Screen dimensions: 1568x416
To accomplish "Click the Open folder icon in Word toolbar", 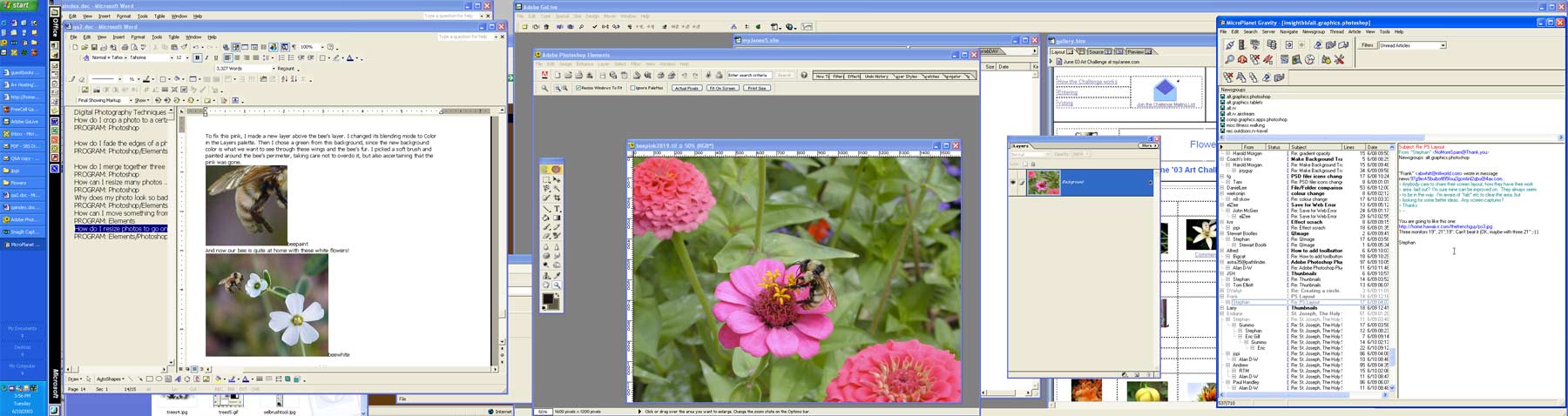I will [84, 47].
